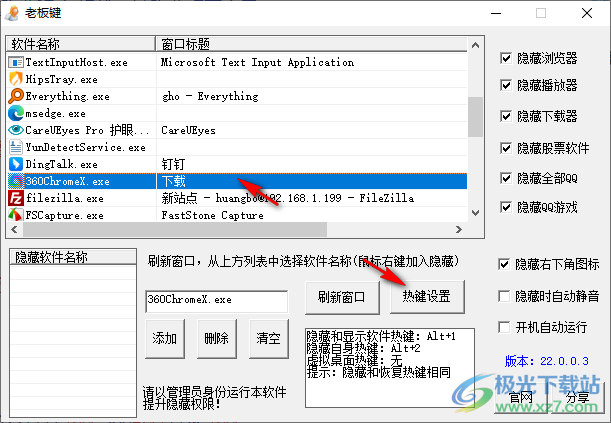Click the TextInputHost.exe icon in list
This screenshot has height=423, width=611.
click(x=16, y=62)
